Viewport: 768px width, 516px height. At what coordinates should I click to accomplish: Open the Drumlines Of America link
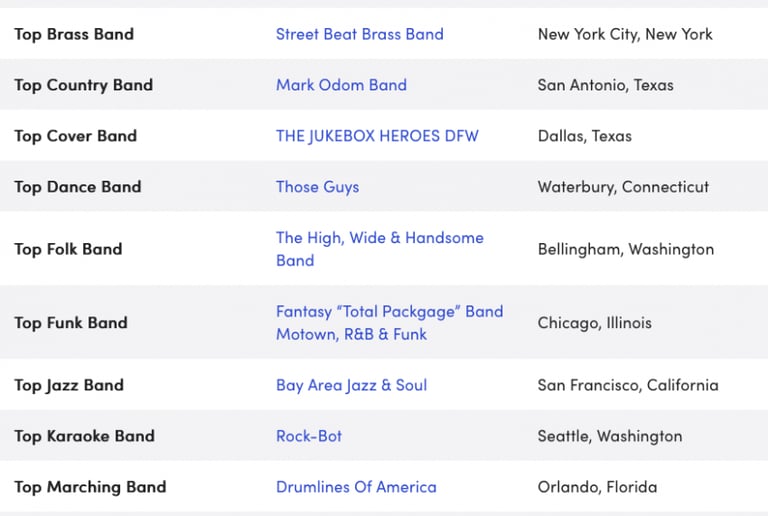click(x=356, y=488)
